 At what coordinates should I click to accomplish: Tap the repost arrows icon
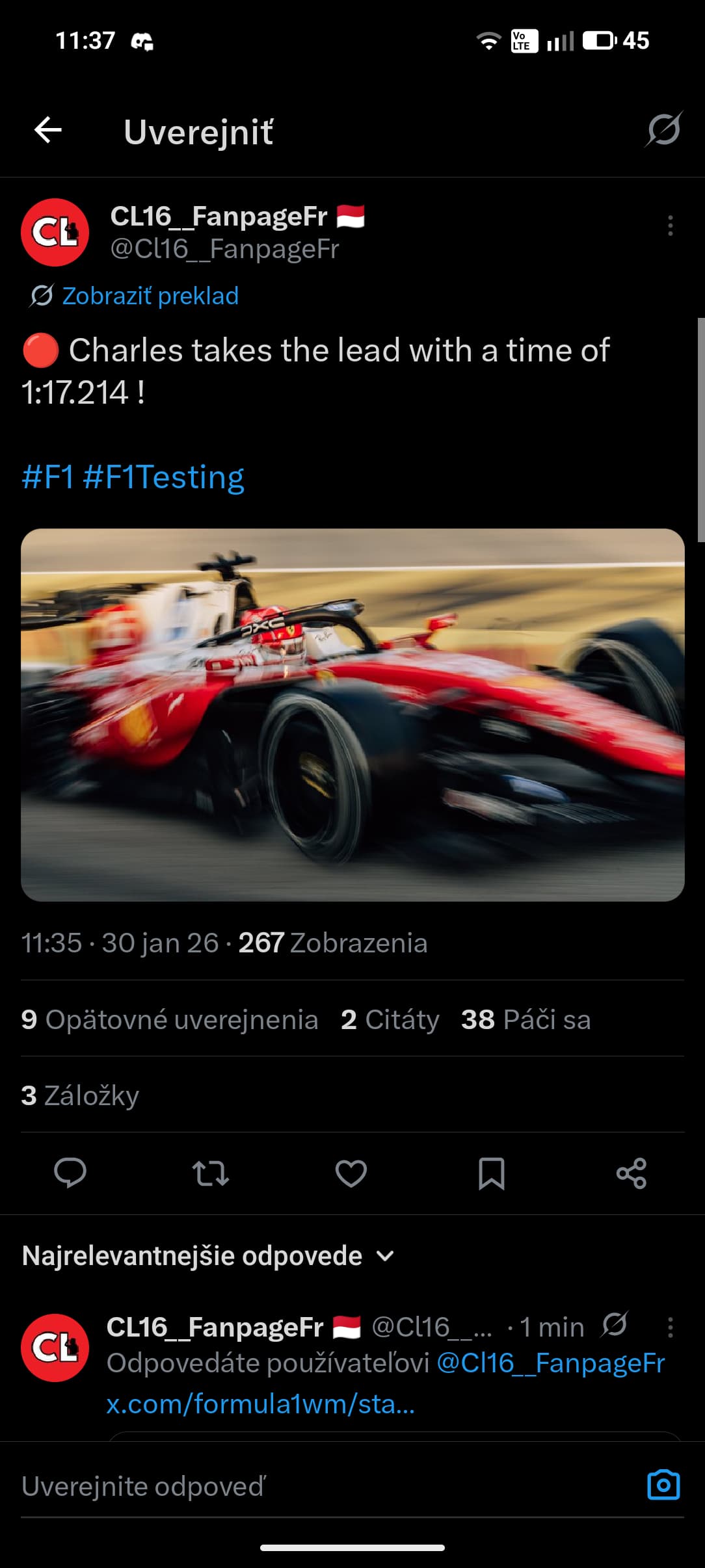tap(210, 1173)
